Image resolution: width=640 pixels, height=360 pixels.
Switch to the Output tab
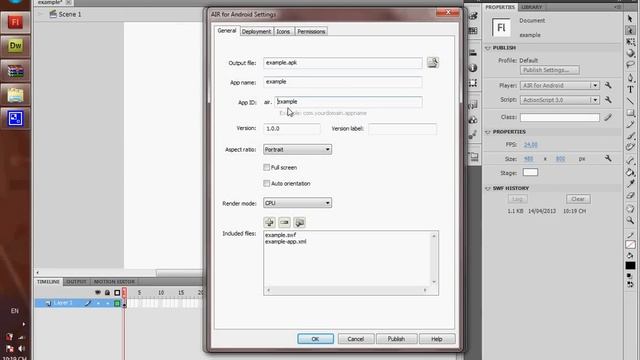pyautogui.click(x=76, y=282)
